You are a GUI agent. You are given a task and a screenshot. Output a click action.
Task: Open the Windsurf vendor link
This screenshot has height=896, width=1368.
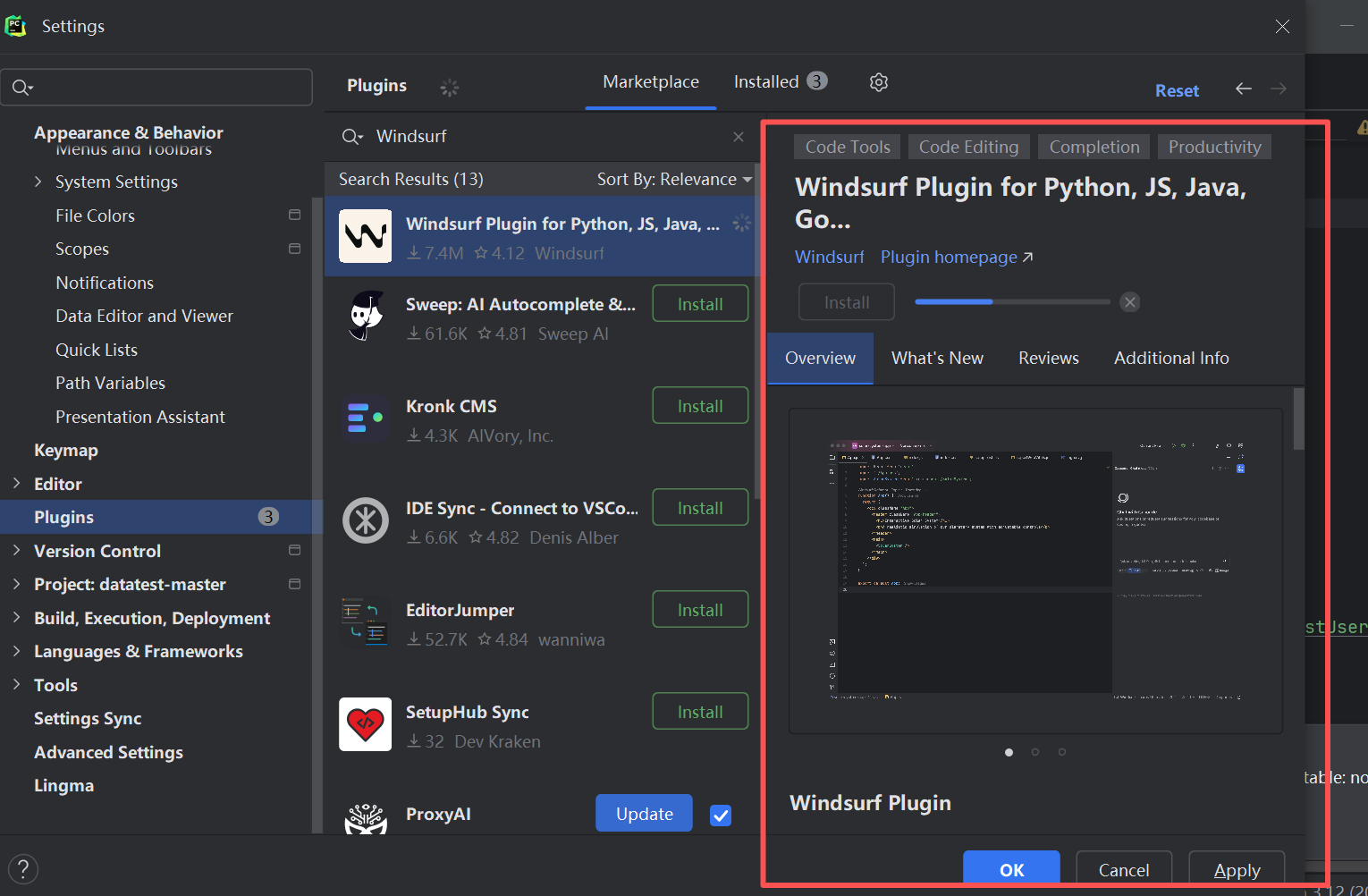coord(829,258)
